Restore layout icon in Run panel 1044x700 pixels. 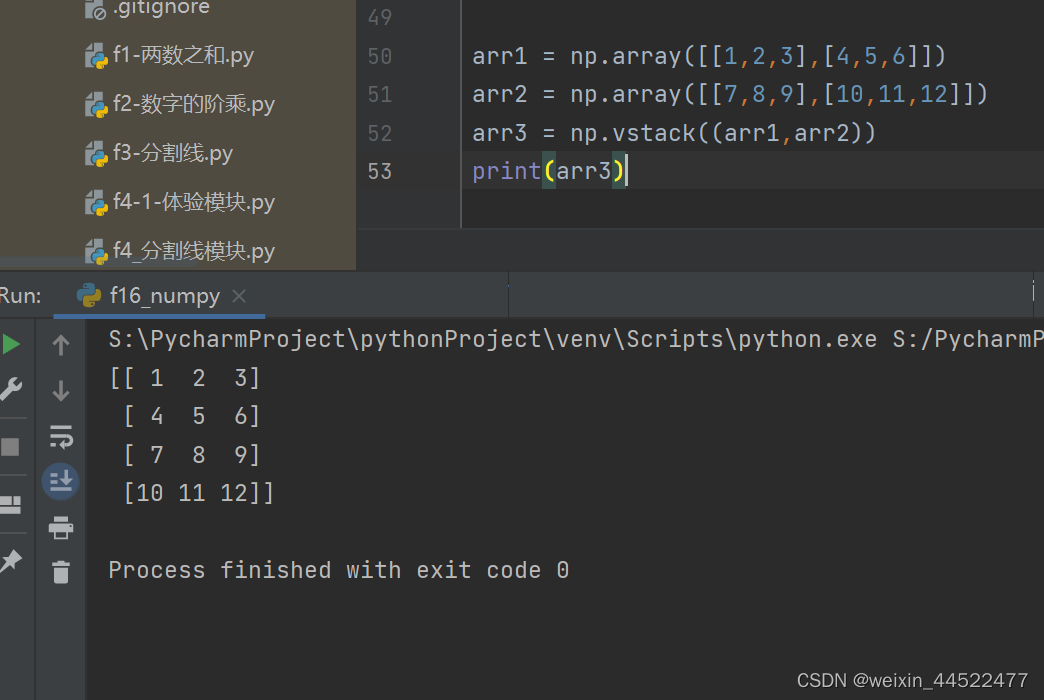tap(10, 504)
